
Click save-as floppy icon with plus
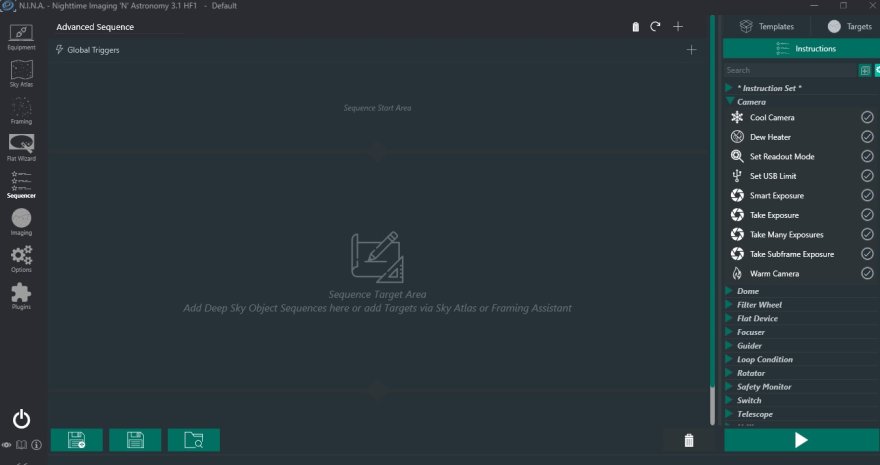77,440
